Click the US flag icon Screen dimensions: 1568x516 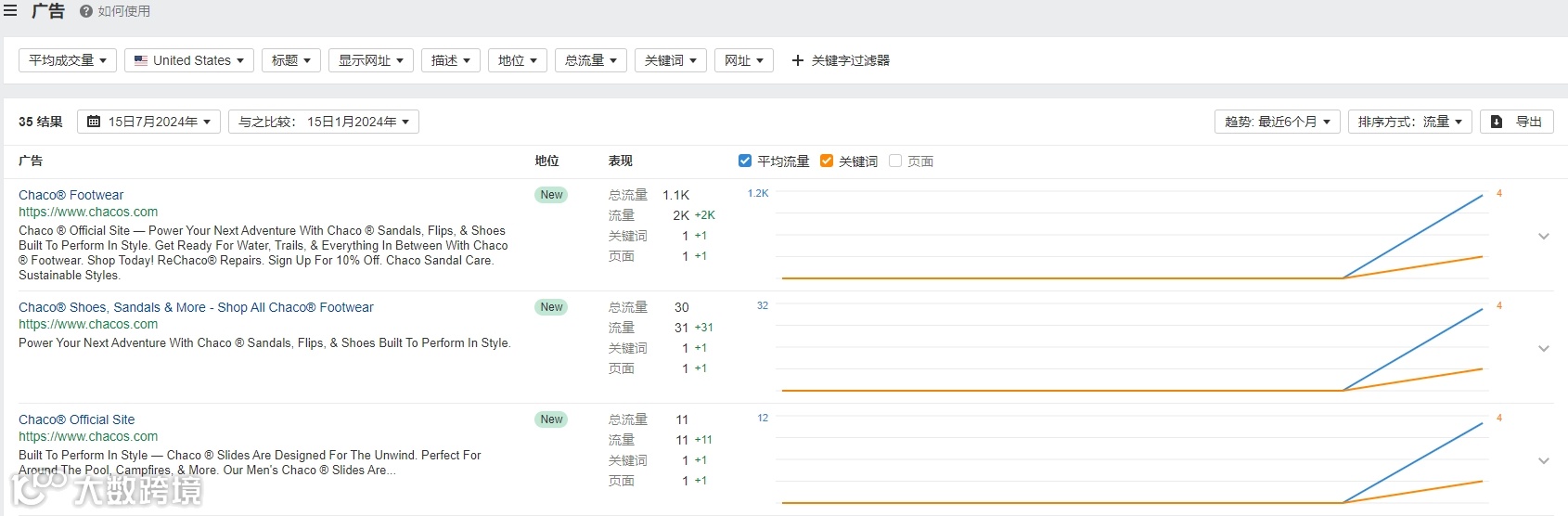pyautogui.click(x=141, y=60)
